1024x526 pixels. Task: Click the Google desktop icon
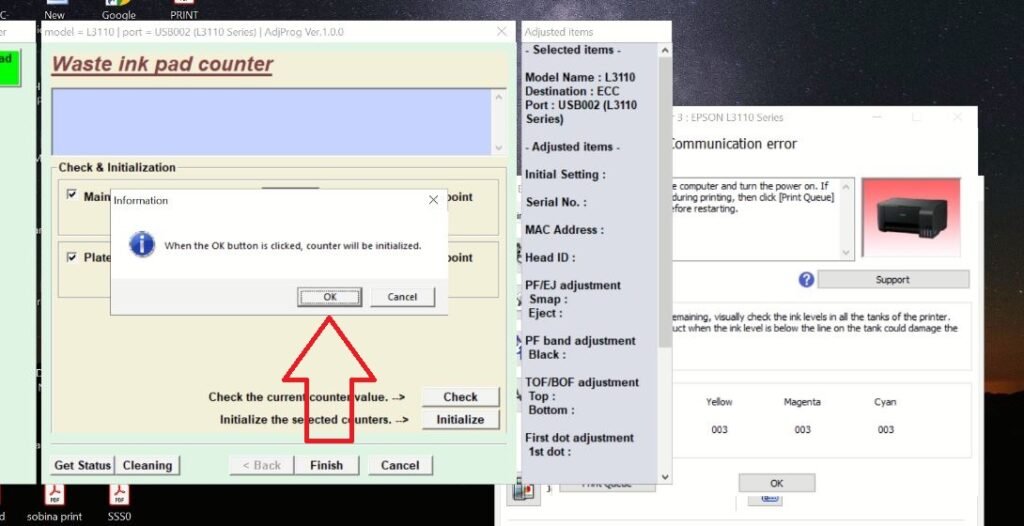tap(119, 10)
